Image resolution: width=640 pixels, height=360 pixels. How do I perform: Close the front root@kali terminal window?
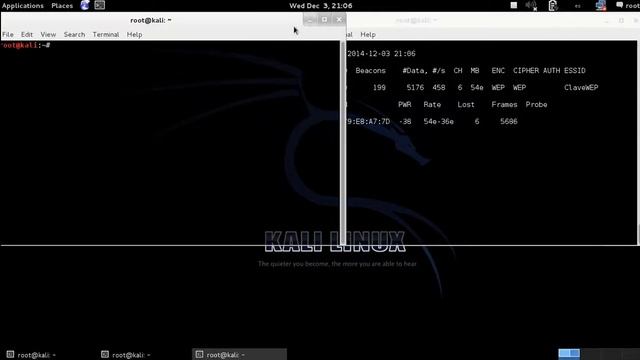tap(339, 20)
